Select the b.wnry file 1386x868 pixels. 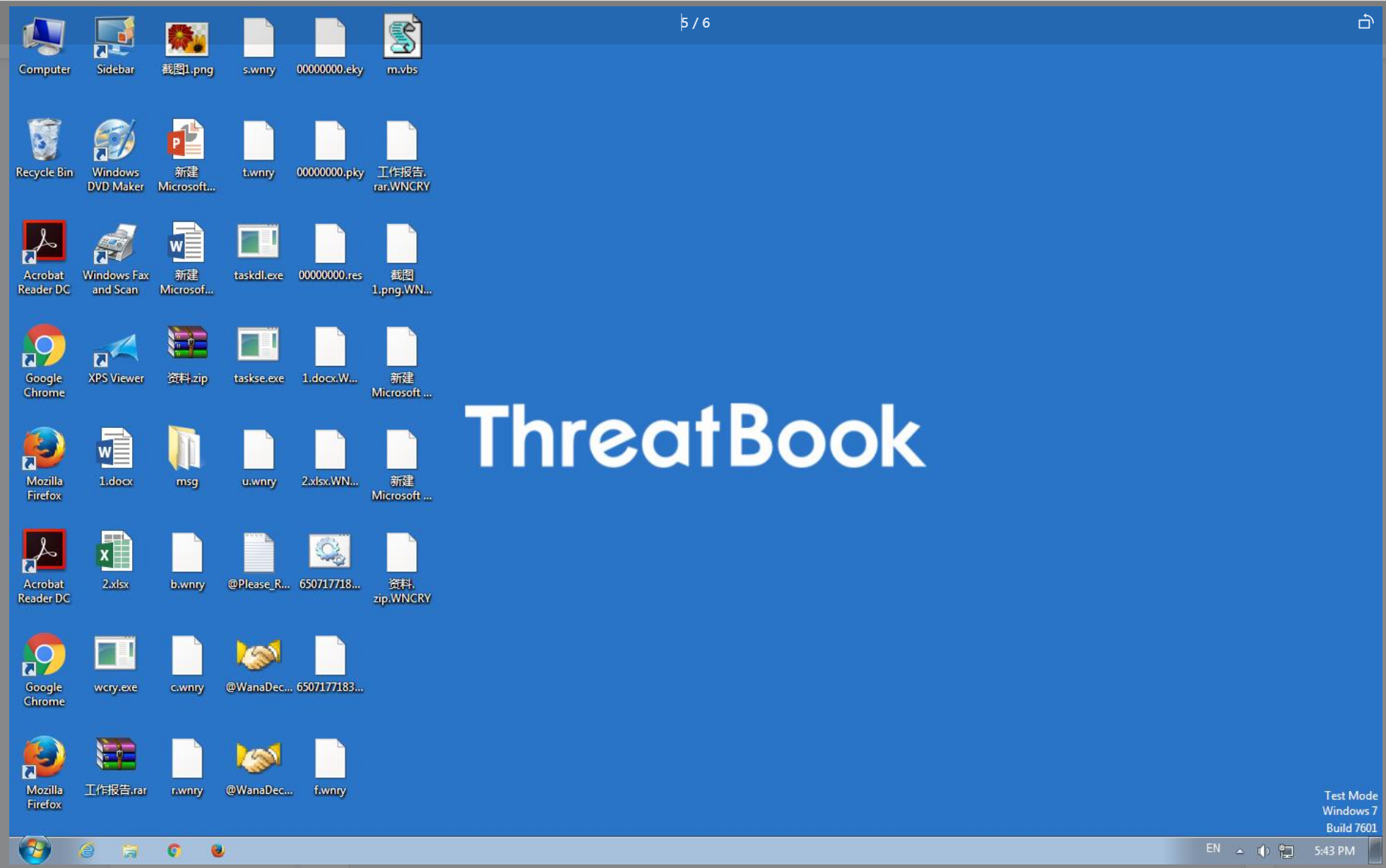pos(187,561)
